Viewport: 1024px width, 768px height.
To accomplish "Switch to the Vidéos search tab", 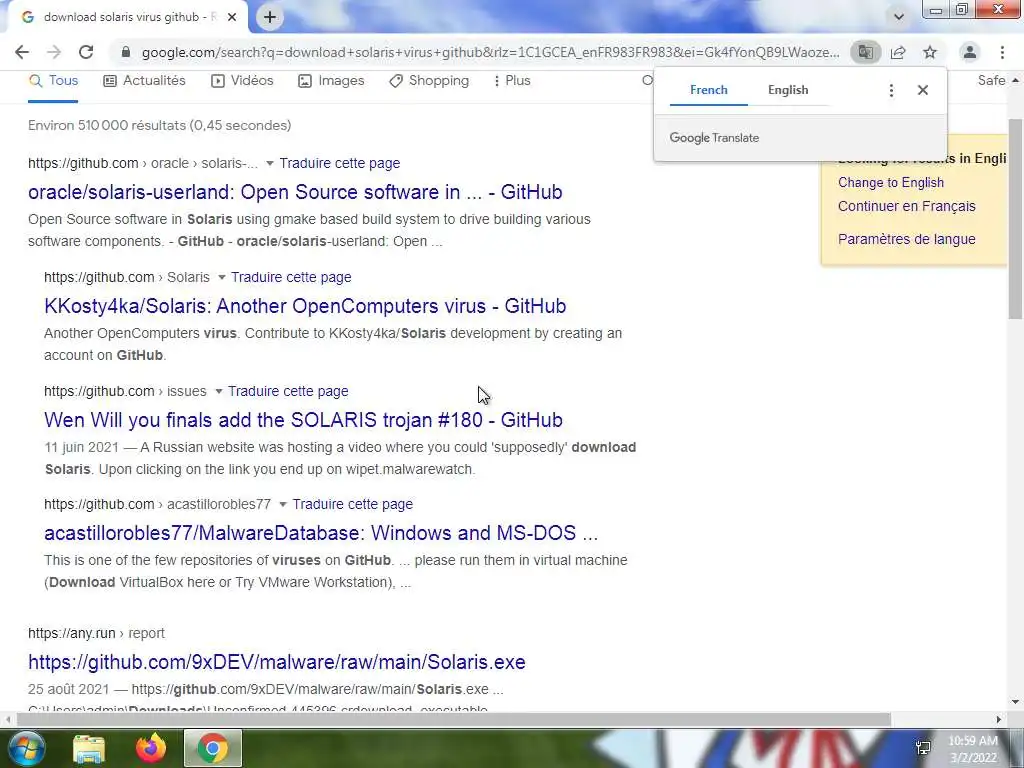I will 242,81.
